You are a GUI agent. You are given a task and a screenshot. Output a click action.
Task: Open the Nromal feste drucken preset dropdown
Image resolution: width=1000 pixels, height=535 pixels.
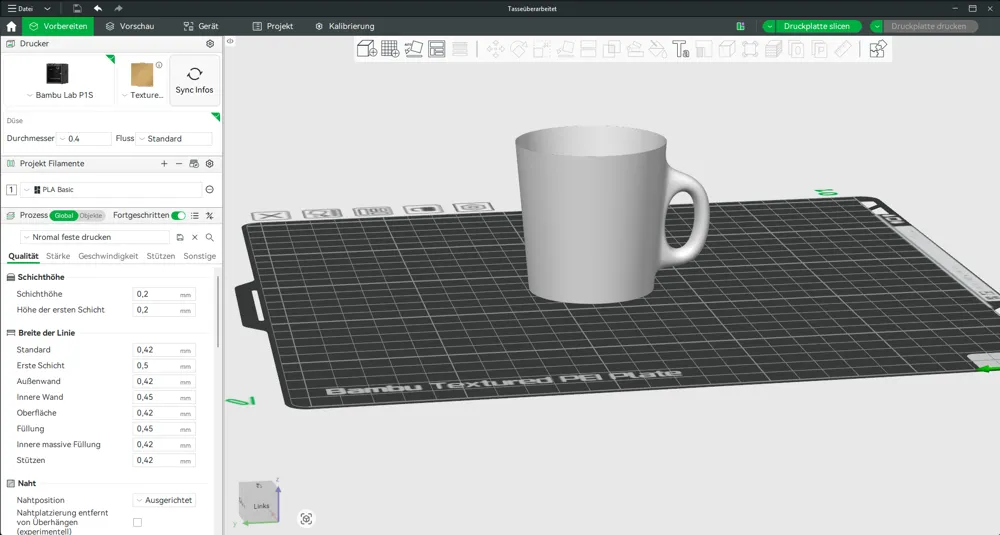(x=95, y=237)
